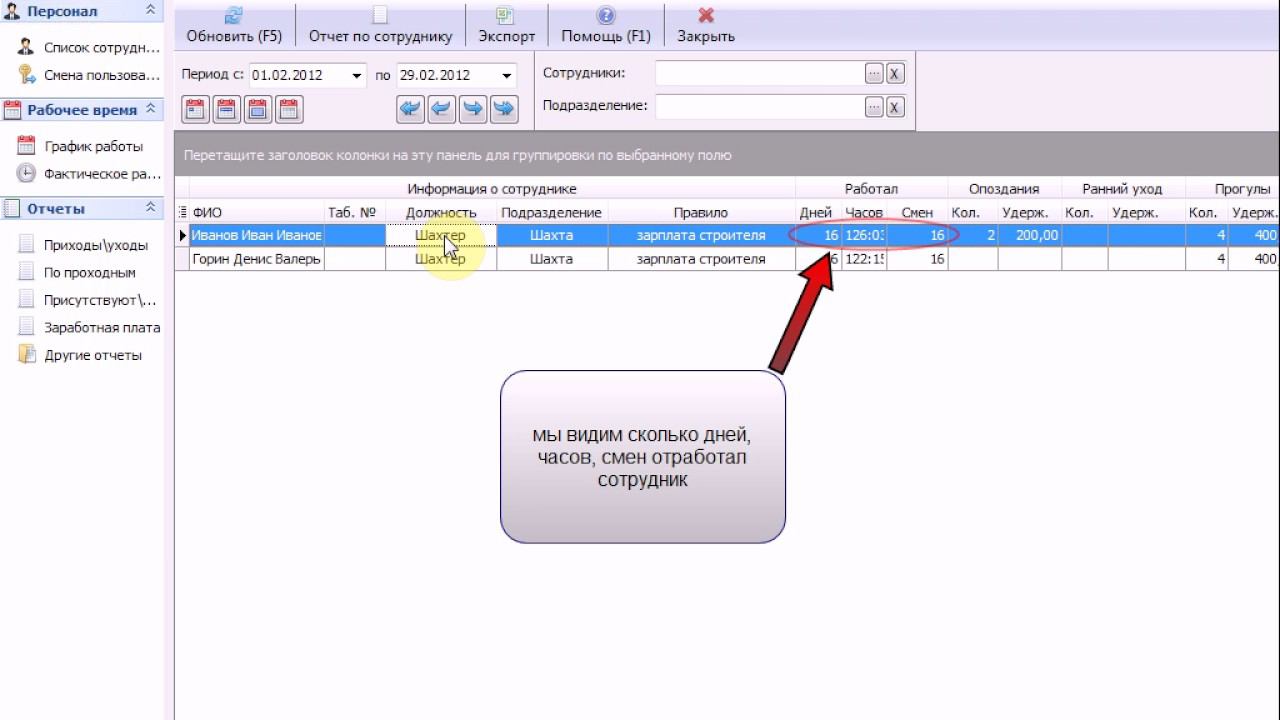The width and height of the screenshot is (1280, 720).
Task: Select the Иванов Иван row name cell
Action: [256, 235]
